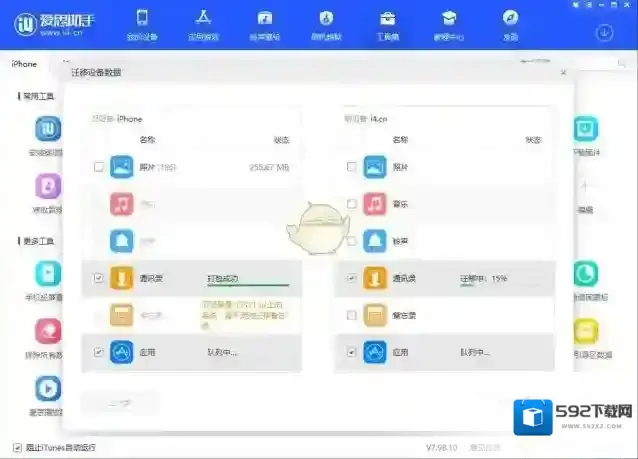Toggle 阻止iTunes自动运行 checkbox at bottom
638x459 pixels.
click(x=17, y=447)
